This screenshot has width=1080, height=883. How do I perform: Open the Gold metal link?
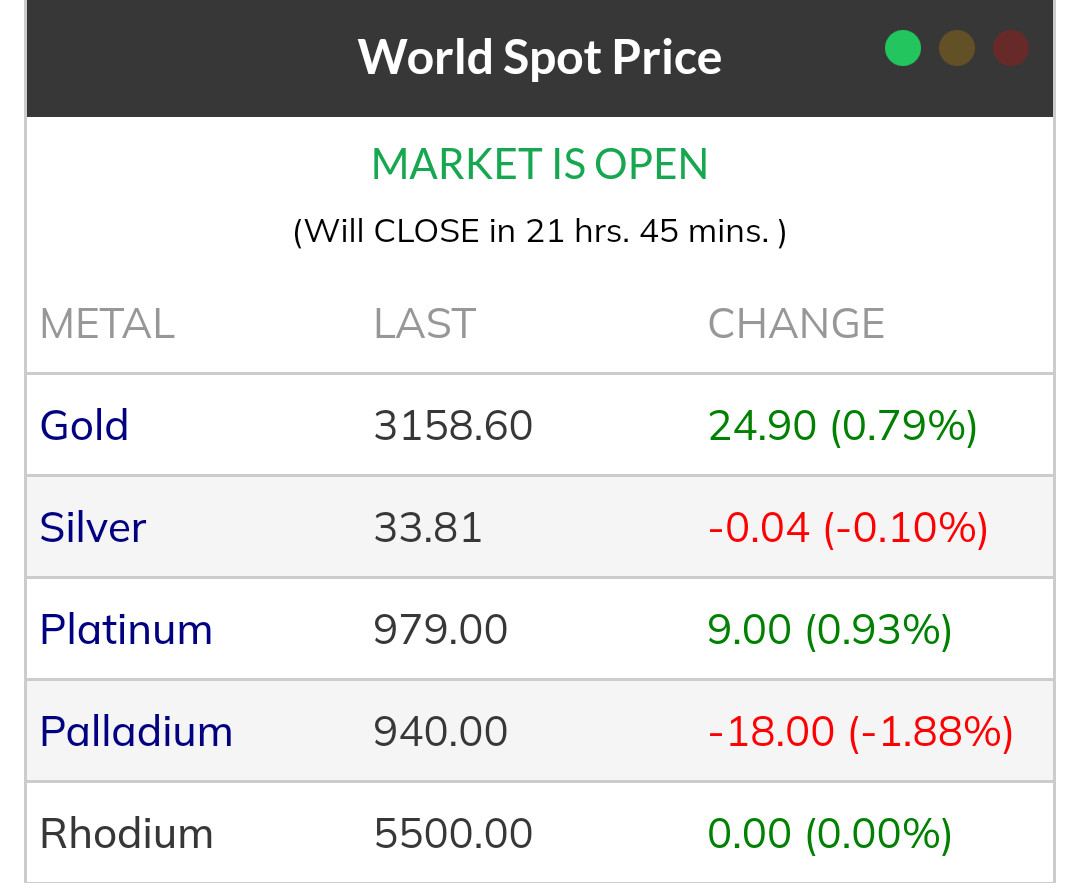pos(84,426)
